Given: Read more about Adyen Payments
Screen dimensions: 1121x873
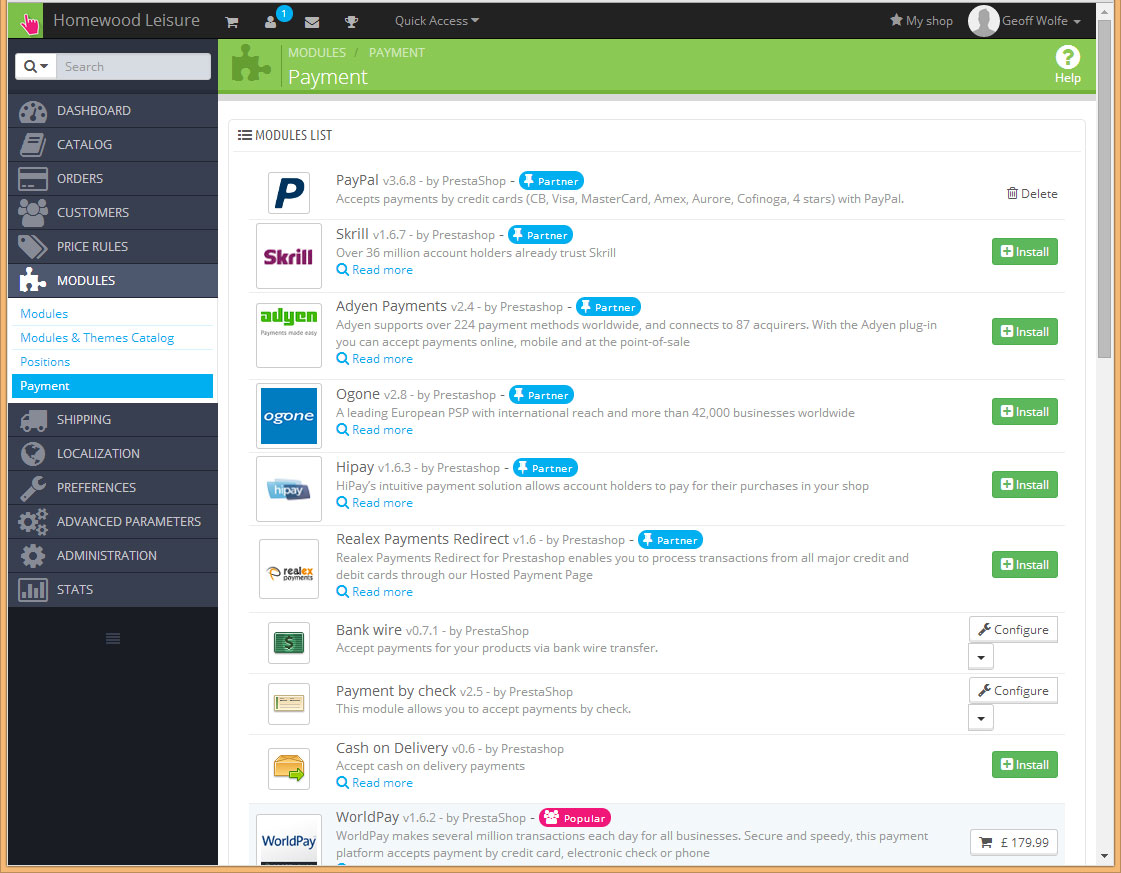Looking at the screenshot, I should [x=375, y=359].
